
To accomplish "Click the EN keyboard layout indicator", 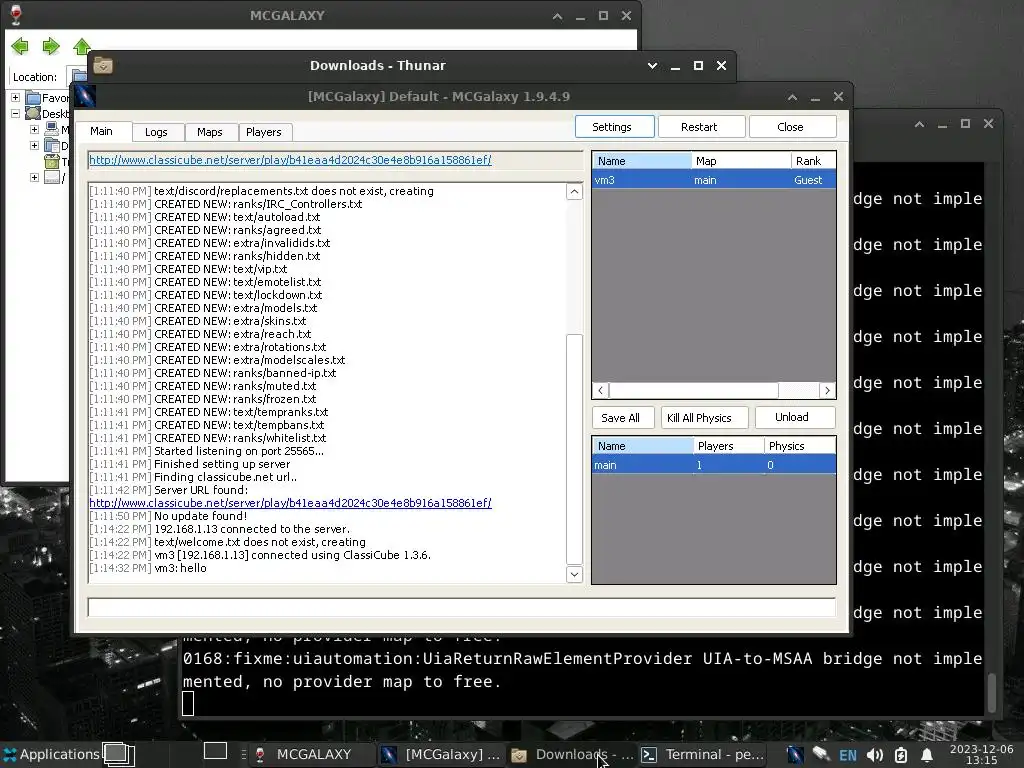I will 848,756.
